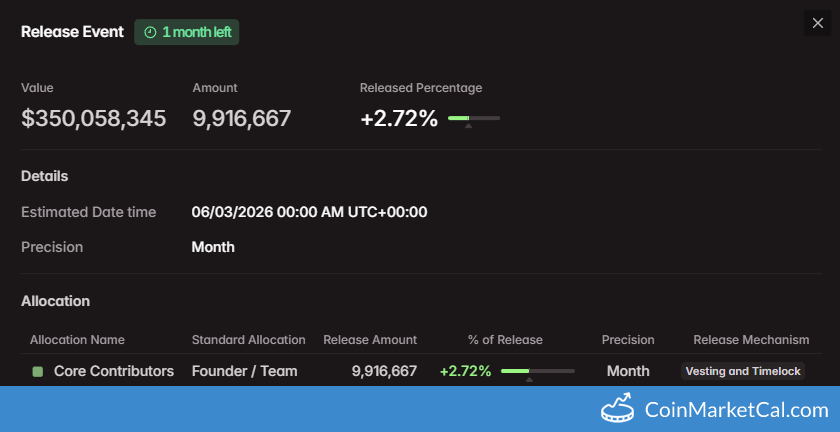Click the '1 month left' badge text
Image resolution: width=840 pixels, height=432 pixels.
pyautogui.click(x=196, y=32)
